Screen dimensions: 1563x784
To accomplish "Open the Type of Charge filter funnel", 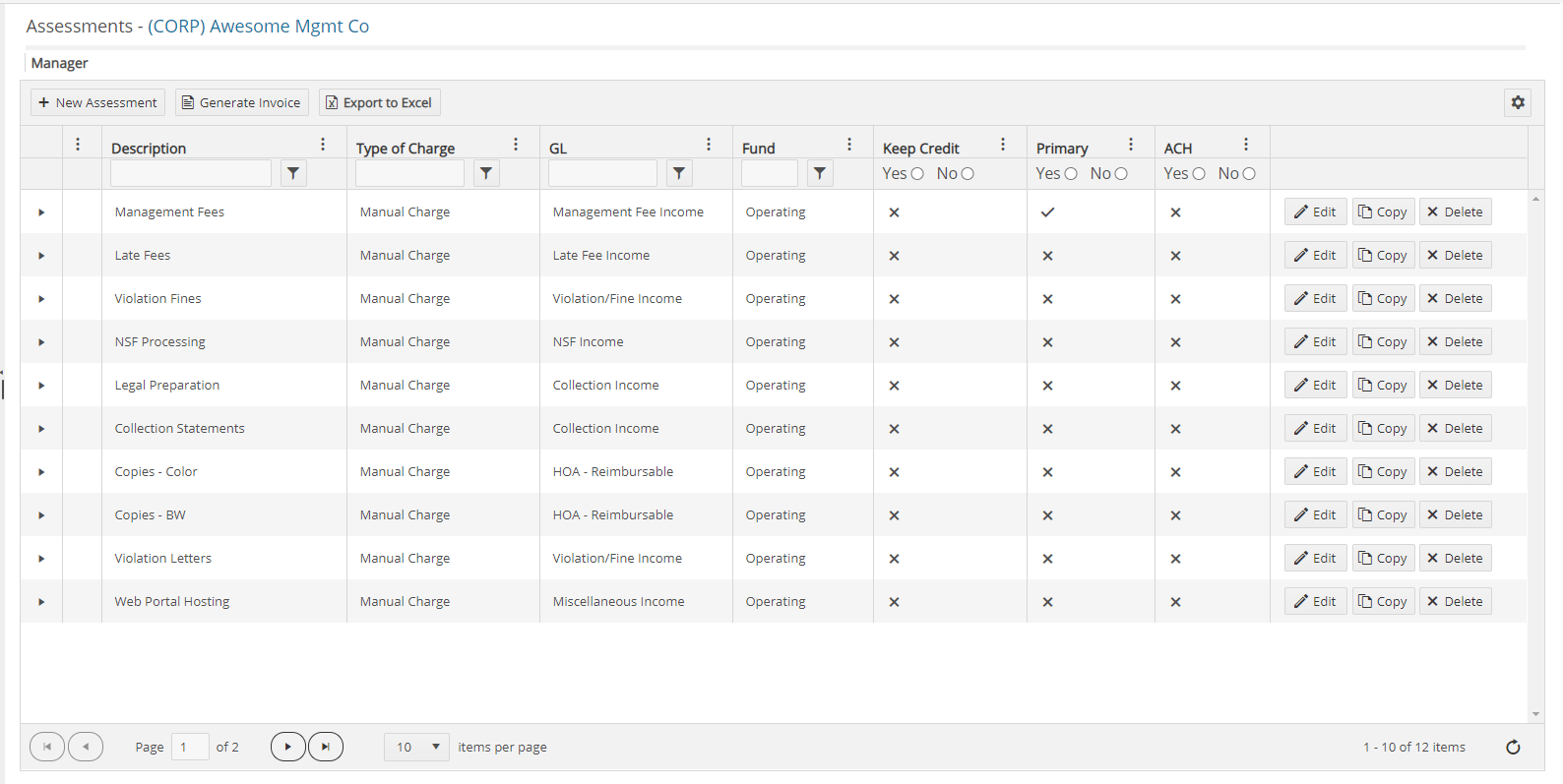I will [x=486, y=173].
